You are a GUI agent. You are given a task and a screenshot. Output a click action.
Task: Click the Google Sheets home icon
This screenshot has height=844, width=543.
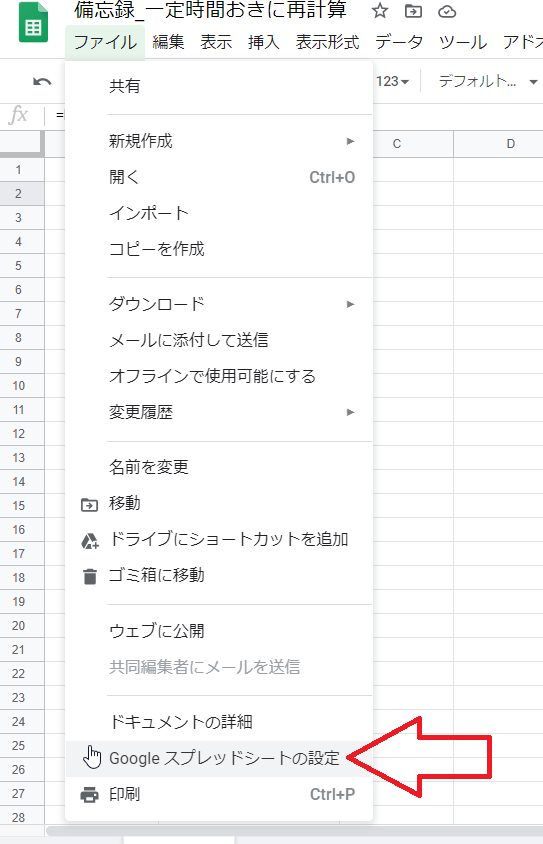(33, 23)
